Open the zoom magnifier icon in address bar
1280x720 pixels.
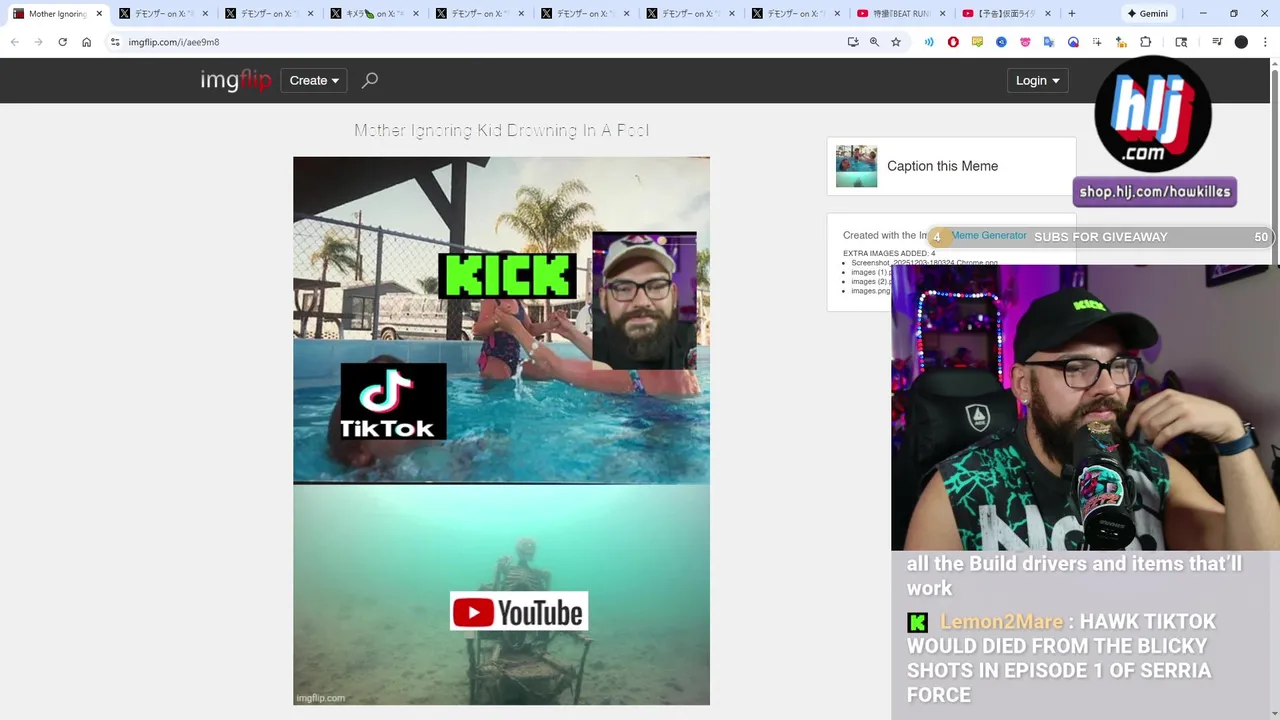pyautogui.click(x=874, y=42)
